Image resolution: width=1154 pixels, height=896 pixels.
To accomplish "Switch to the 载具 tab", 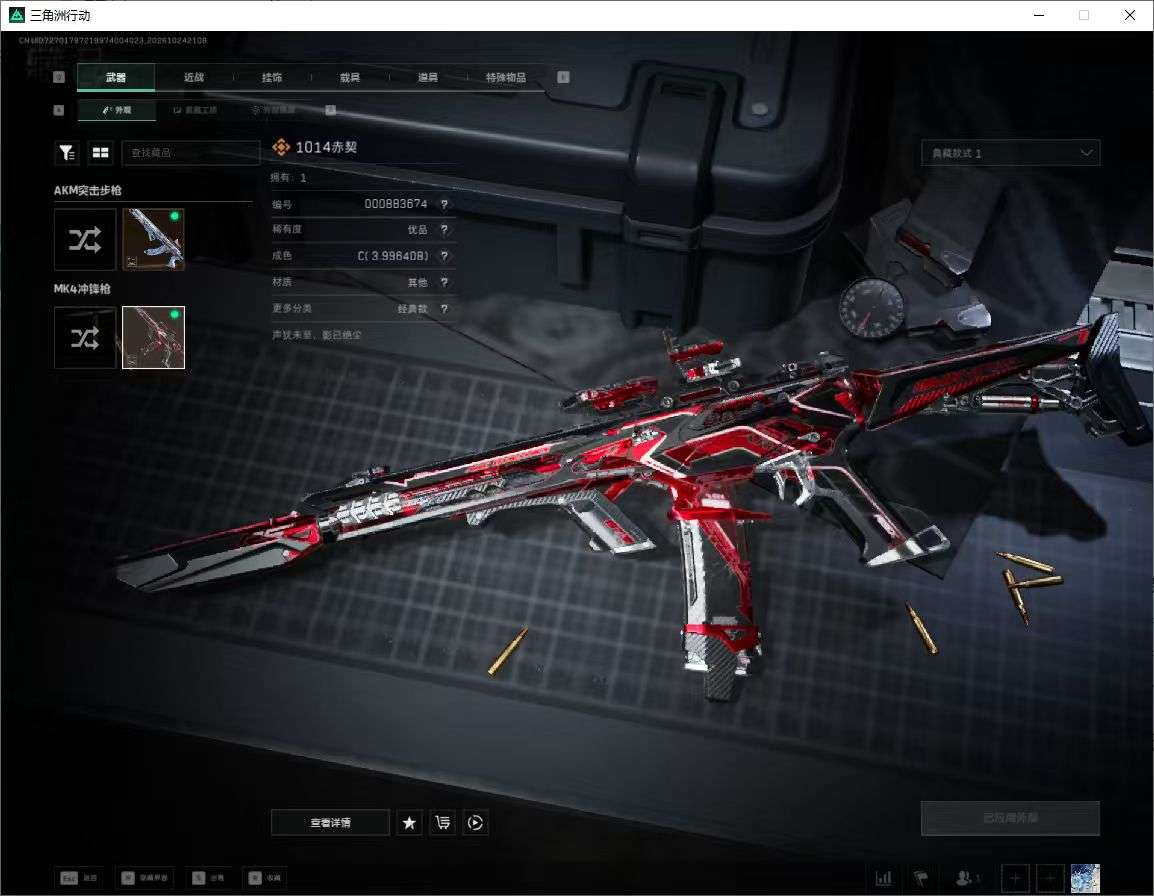I will [x=350, y=77].
